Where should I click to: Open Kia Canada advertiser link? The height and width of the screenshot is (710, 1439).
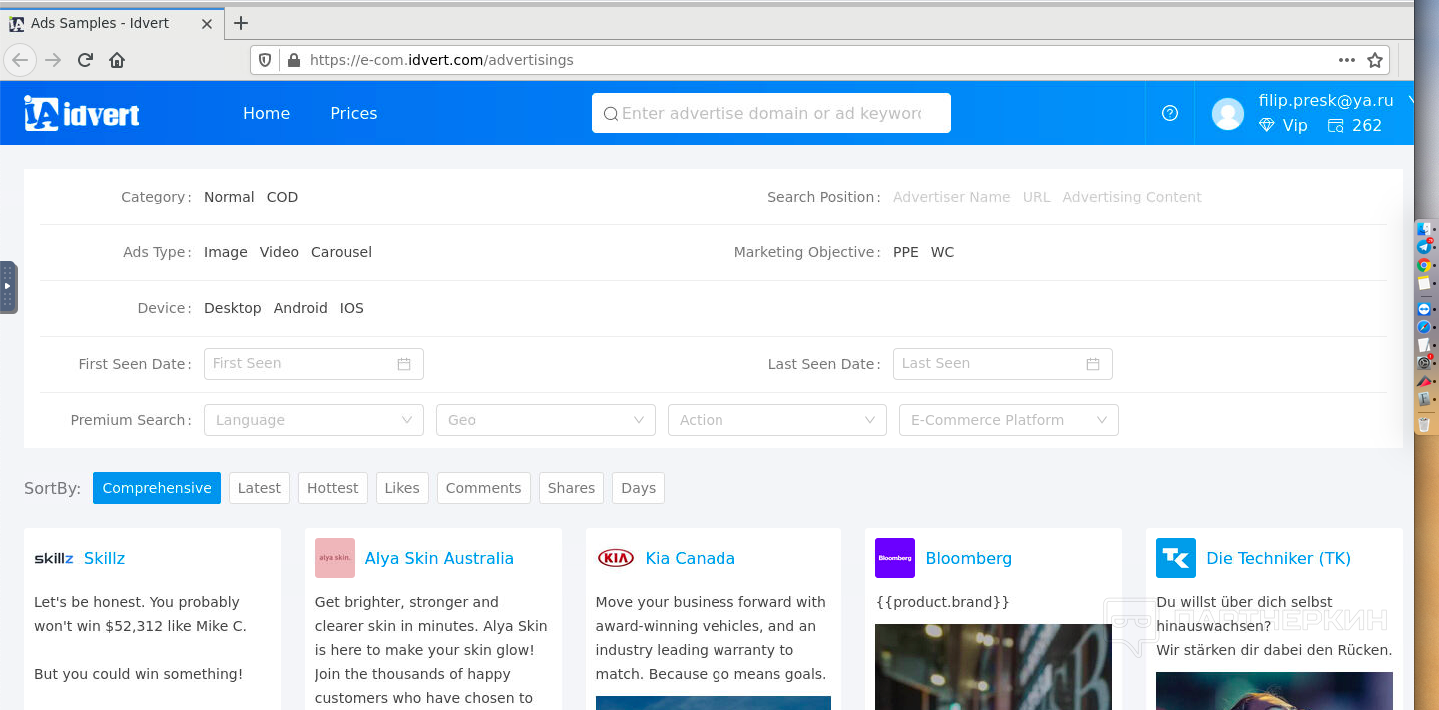[x=690, y=558]
